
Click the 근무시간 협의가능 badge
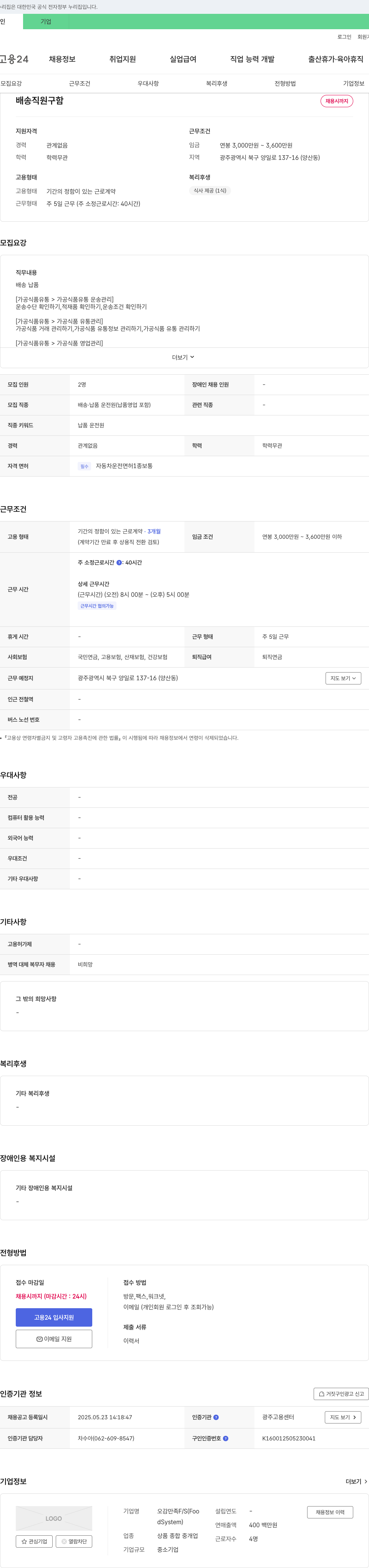click(x=97, y=606)
